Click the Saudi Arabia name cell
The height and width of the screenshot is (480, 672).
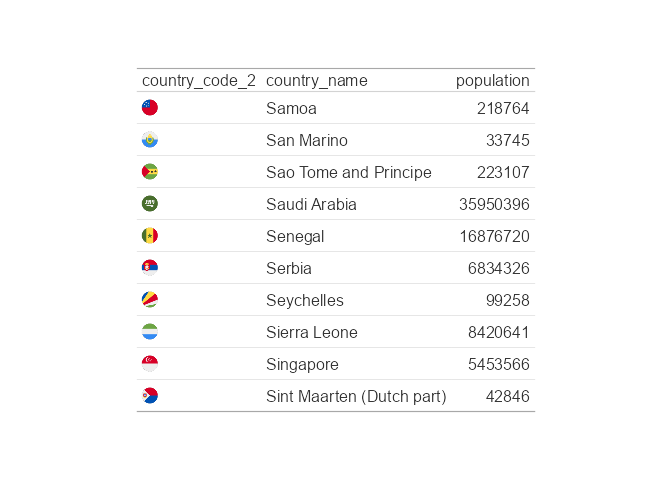pyautogui.click(x=311, y=204)
